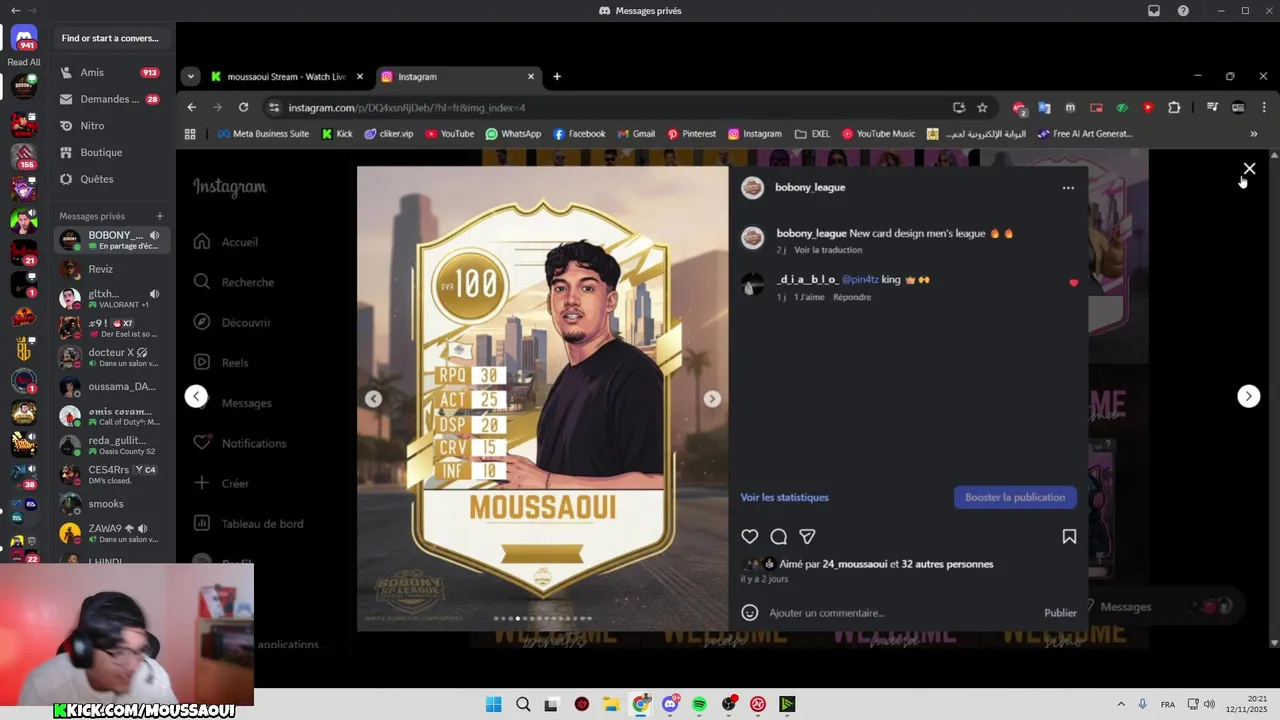This screenshot has width=1280, height=720.
Task: Reload the page in Chrome
Action: [x=243, y=107]
